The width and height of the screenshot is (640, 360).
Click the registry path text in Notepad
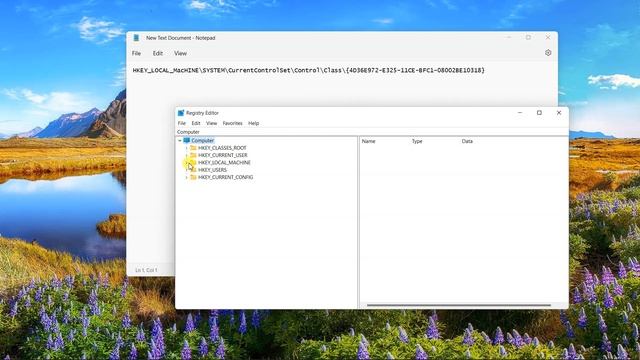click(309, 71)
